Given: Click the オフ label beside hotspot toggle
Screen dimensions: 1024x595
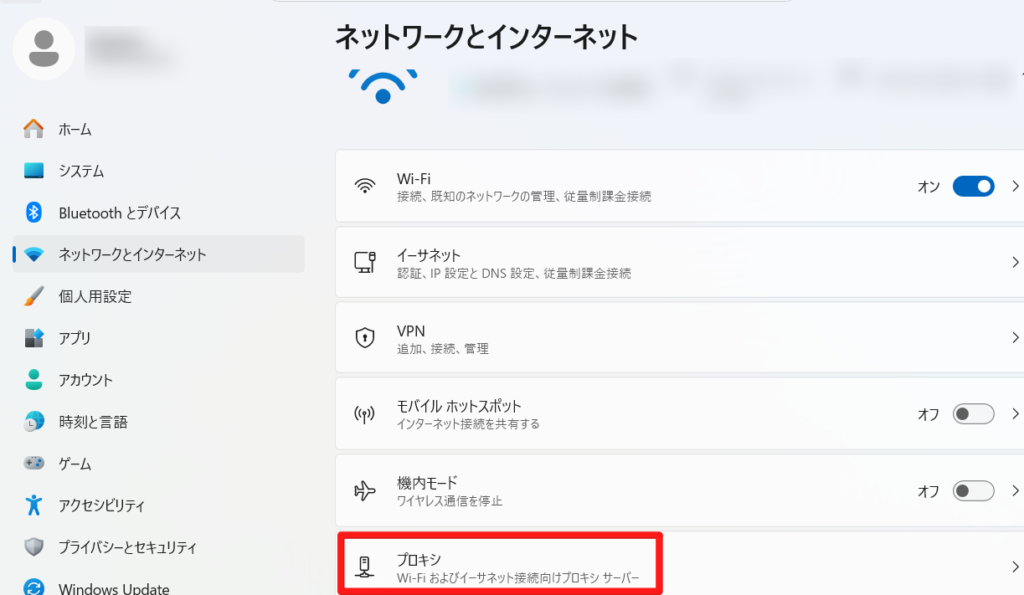Looking at the screenshot, I should 929,414.
